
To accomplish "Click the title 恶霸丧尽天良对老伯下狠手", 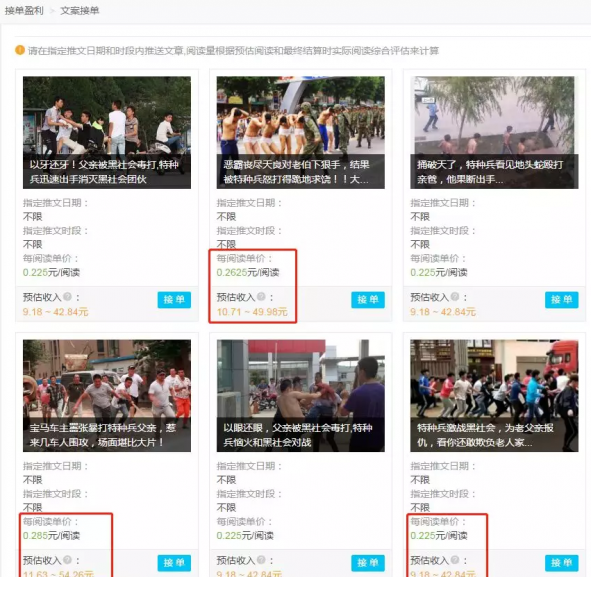I will (x=296, y=172).
